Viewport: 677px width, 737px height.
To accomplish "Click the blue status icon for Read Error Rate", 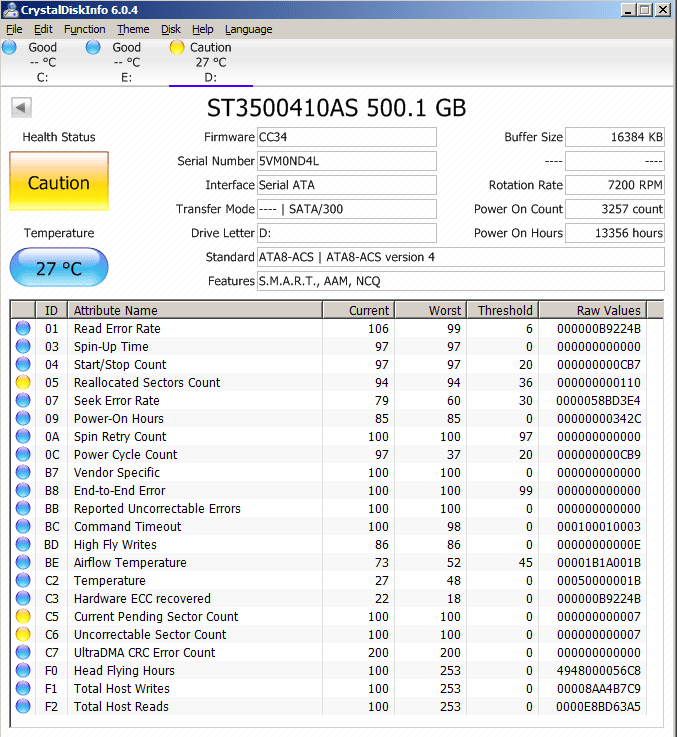I will [x=23, y=328].
